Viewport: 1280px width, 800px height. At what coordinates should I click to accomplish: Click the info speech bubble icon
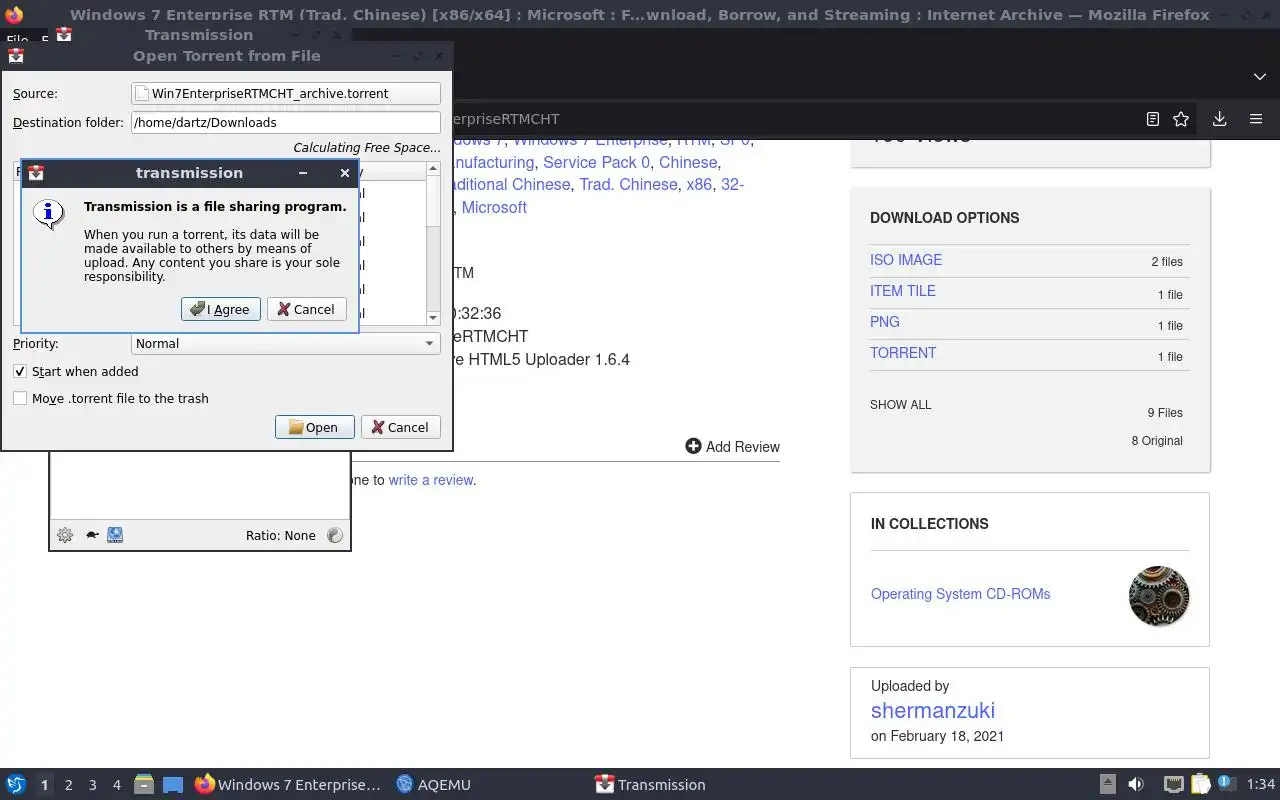49,214
